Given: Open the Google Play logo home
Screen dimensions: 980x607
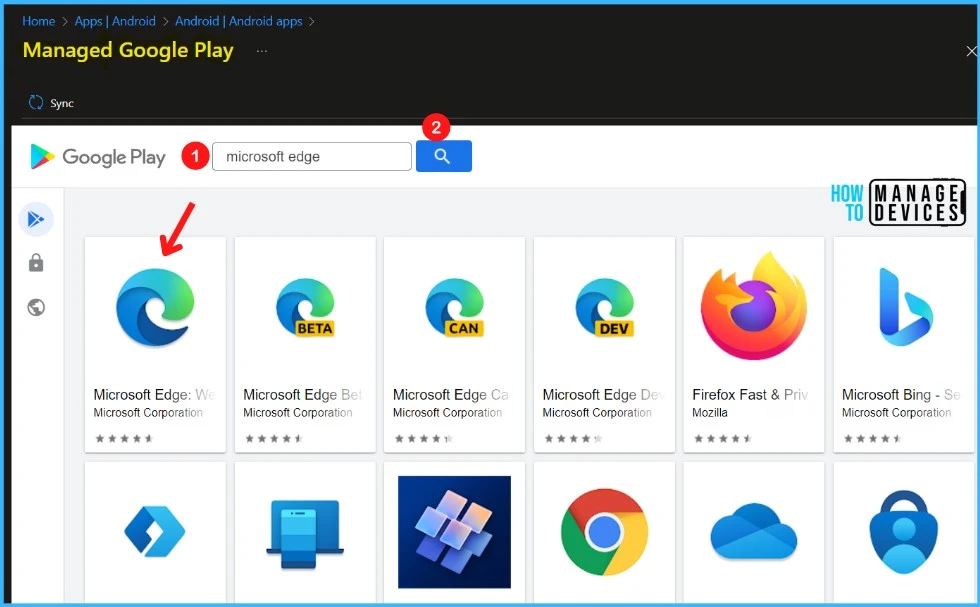Looking at the screenshot, I should (x=98, y=157).
